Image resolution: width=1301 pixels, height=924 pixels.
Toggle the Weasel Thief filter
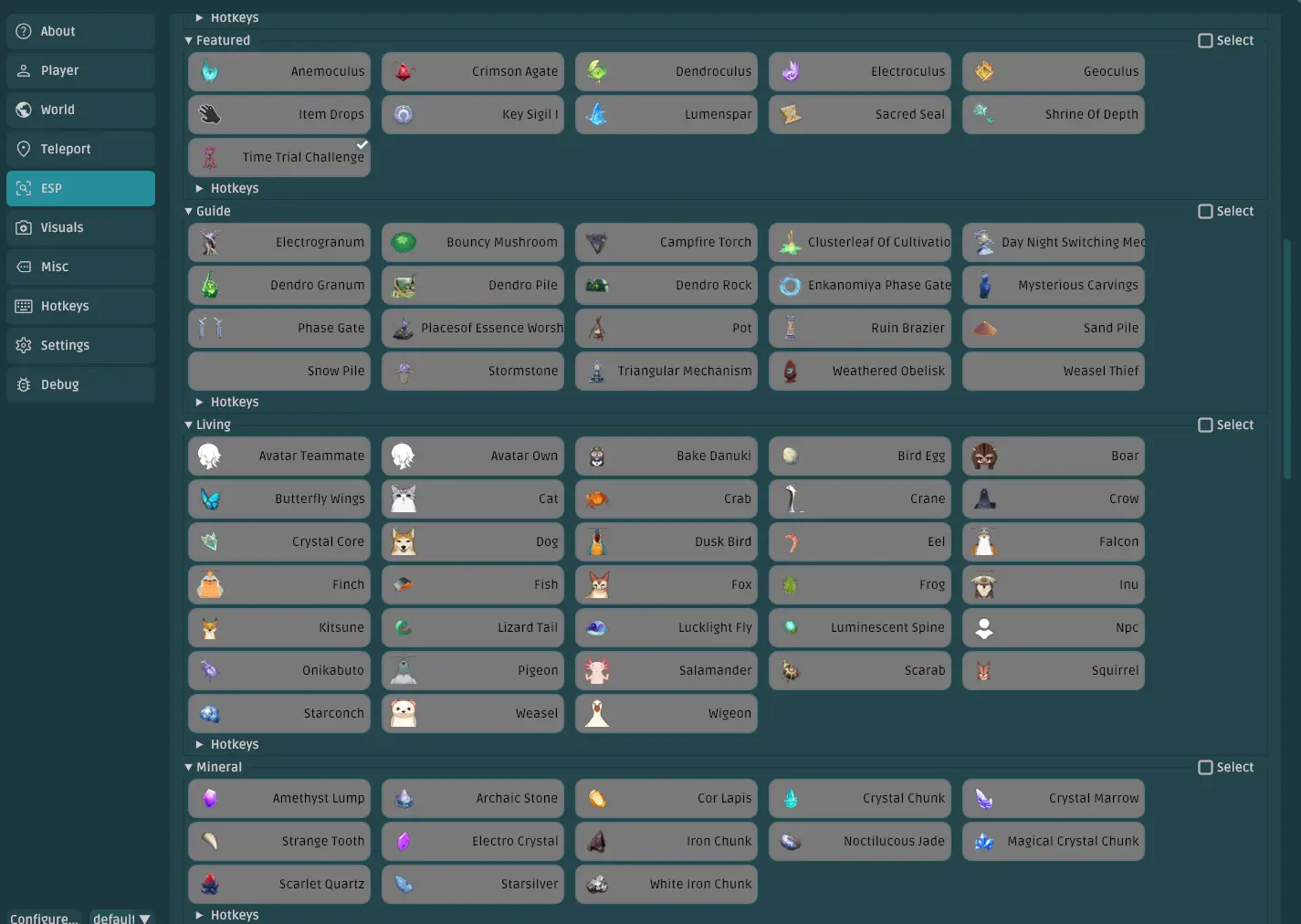pos(1054,371)
